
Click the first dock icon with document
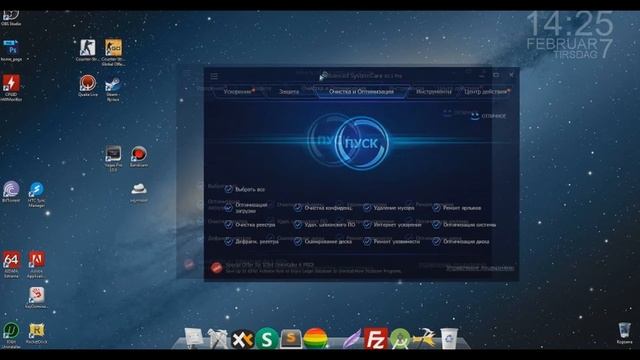pyautogui.click(x=193, y=338)
